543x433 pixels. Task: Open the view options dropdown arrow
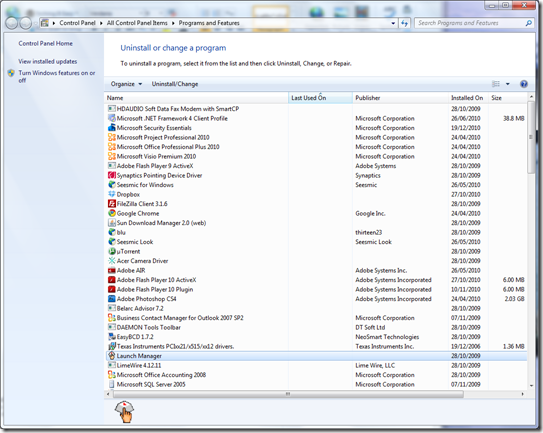tap(508, 84)
